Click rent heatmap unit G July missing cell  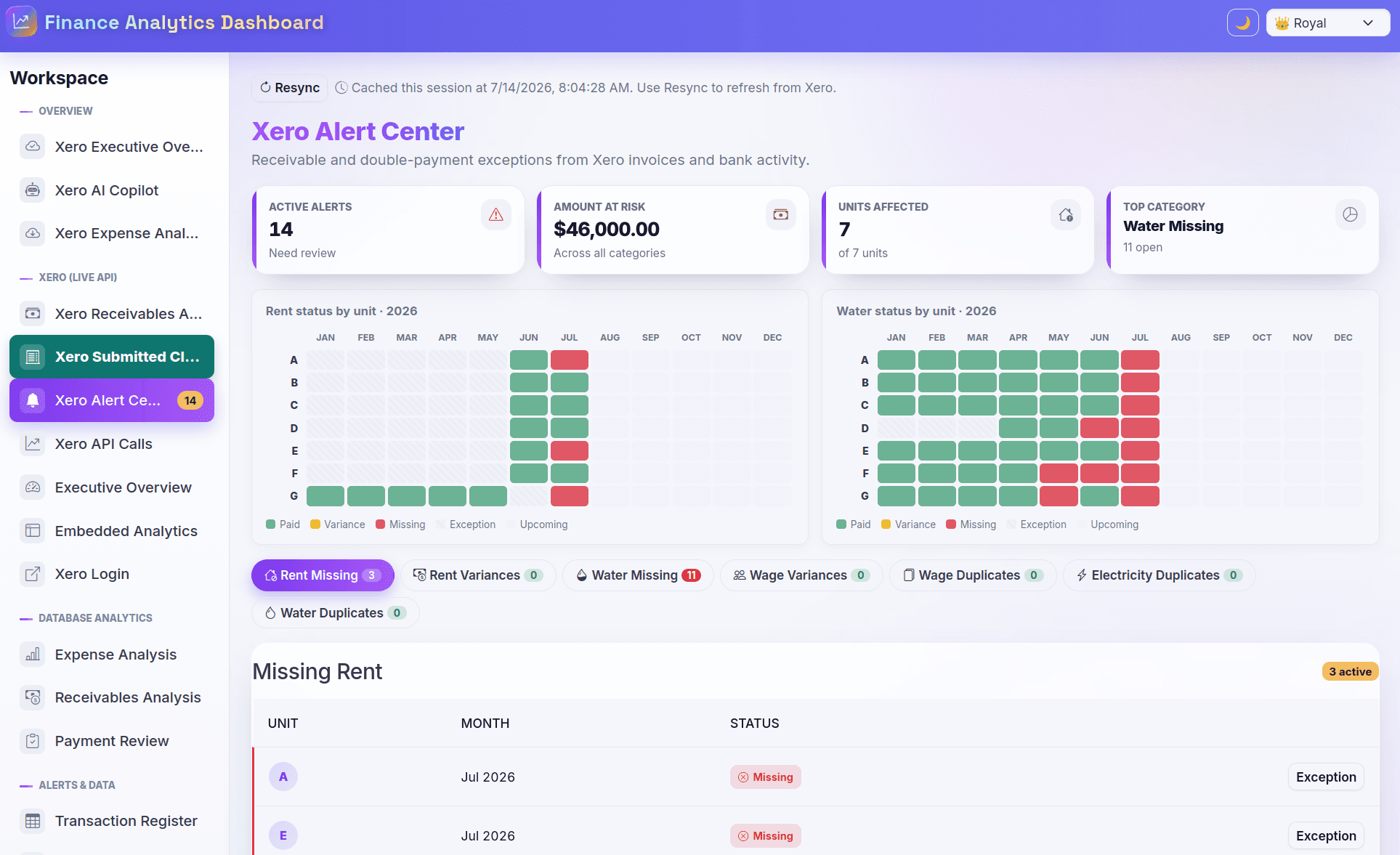tap(570, 496)
